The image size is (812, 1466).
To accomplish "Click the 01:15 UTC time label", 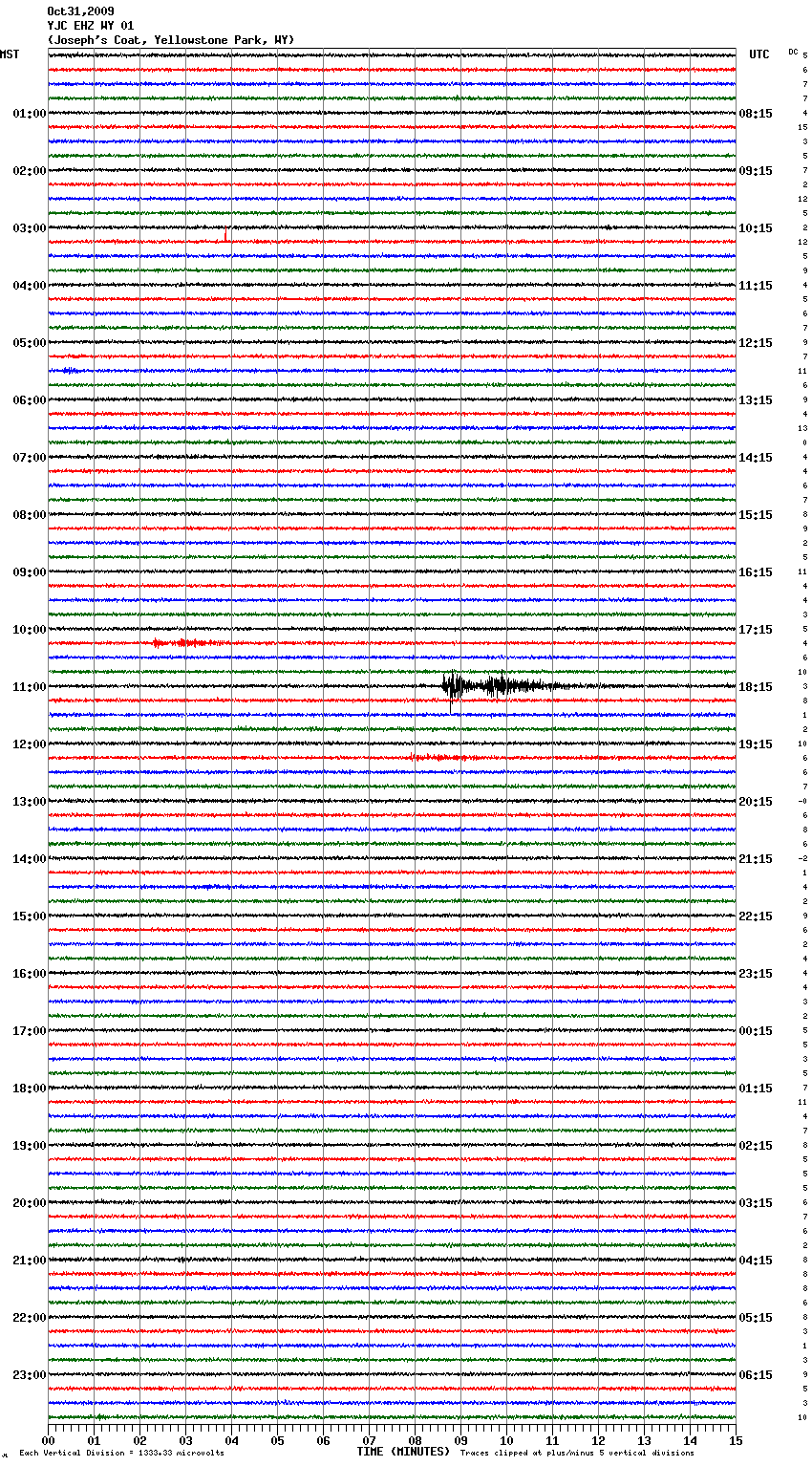I will [756, 1089].
